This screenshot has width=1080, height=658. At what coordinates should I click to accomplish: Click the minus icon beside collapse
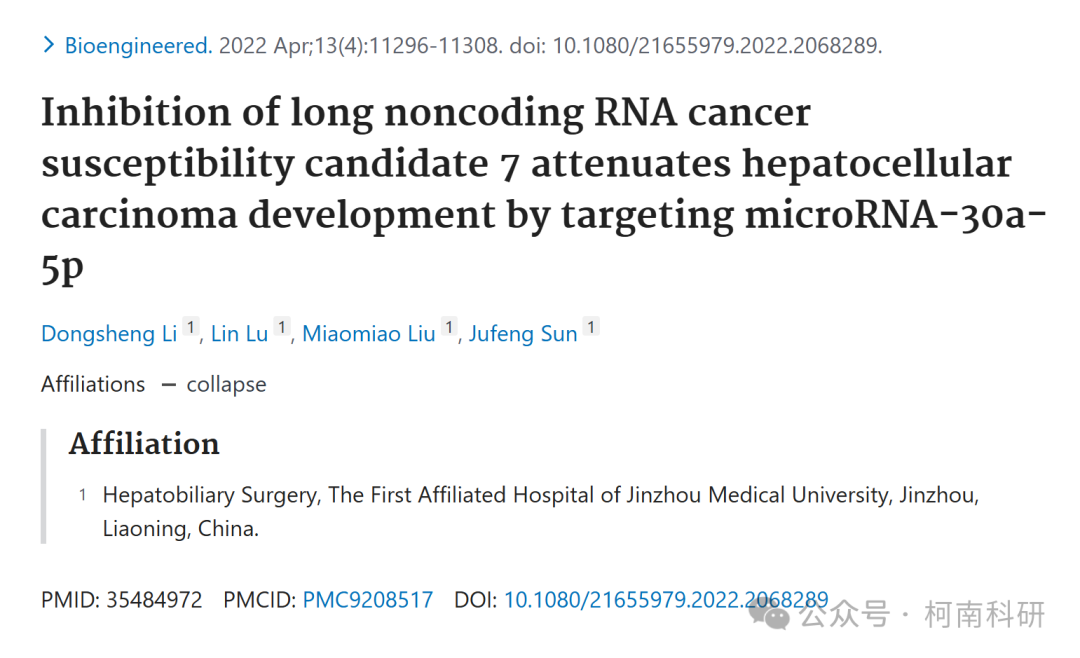pos(169,385)
